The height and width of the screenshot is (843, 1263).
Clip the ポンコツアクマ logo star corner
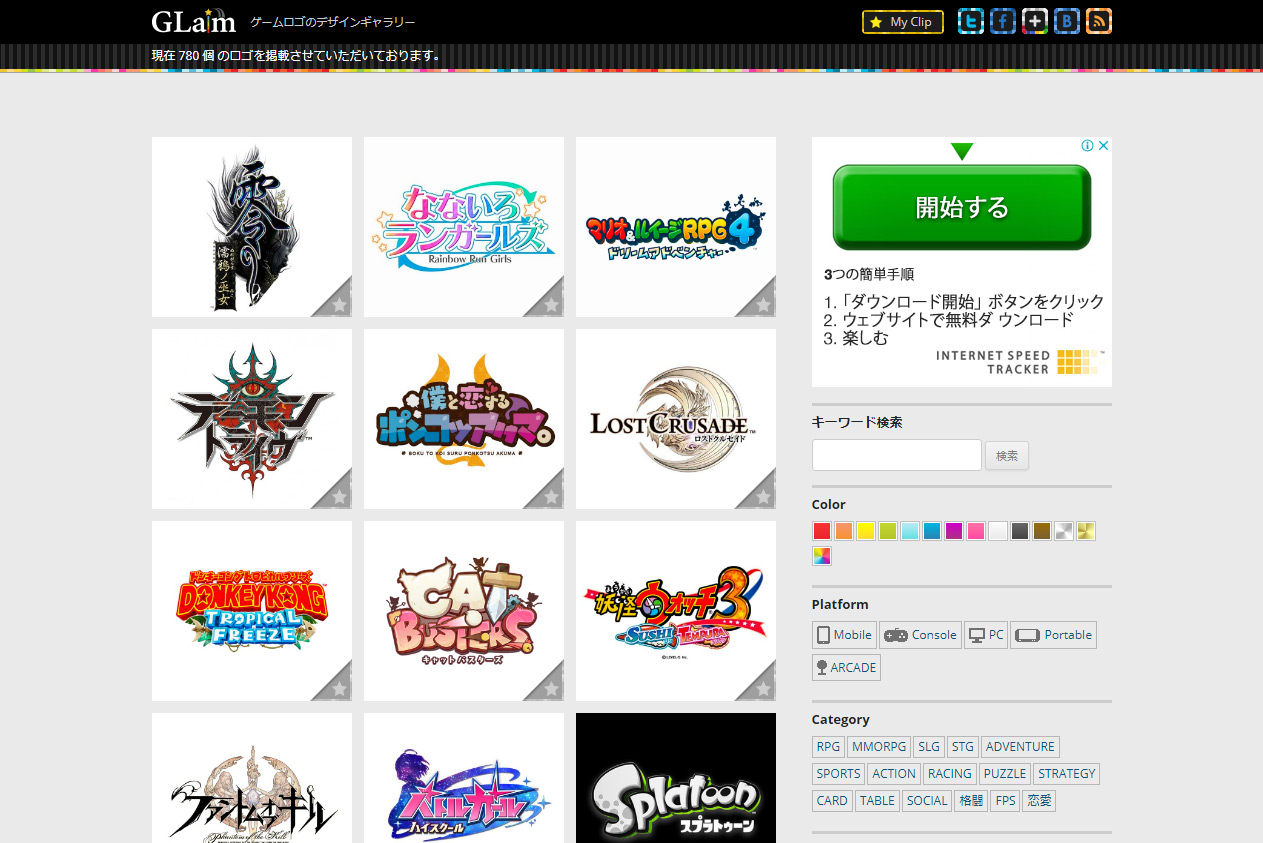point(550,495)
